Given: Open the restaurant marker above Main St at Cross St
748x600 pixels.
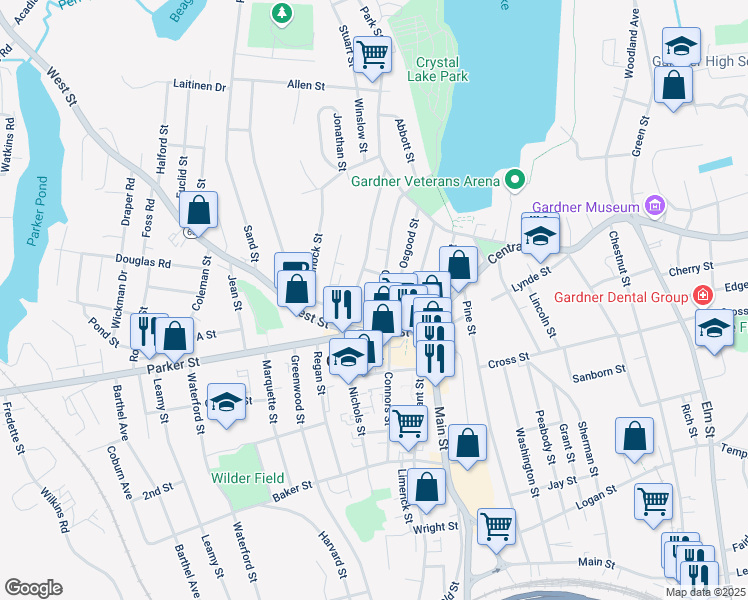Looking at the screenshot, I should click(436, 360).
